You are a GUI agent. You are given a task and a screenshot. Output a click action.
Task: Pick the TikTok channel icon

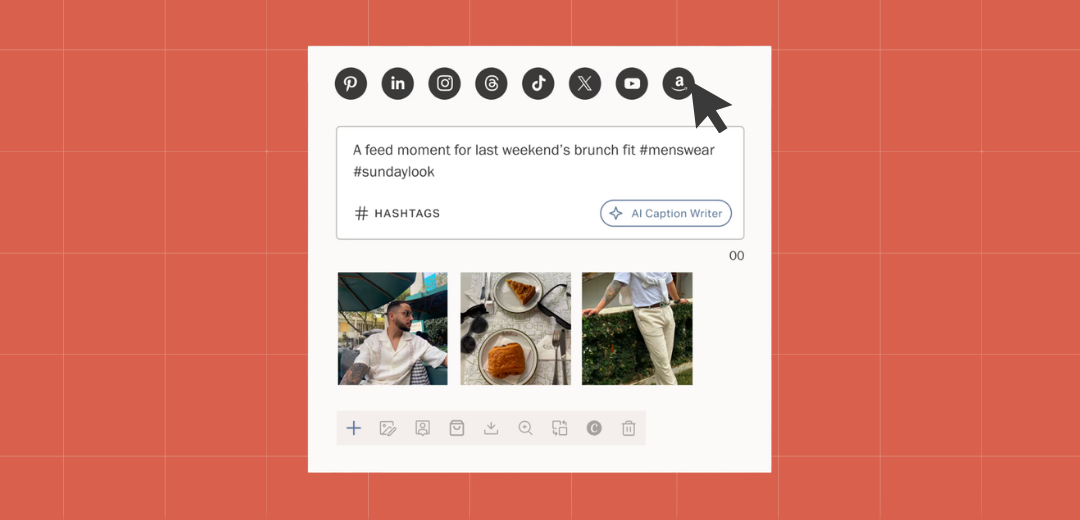[538, 83]
